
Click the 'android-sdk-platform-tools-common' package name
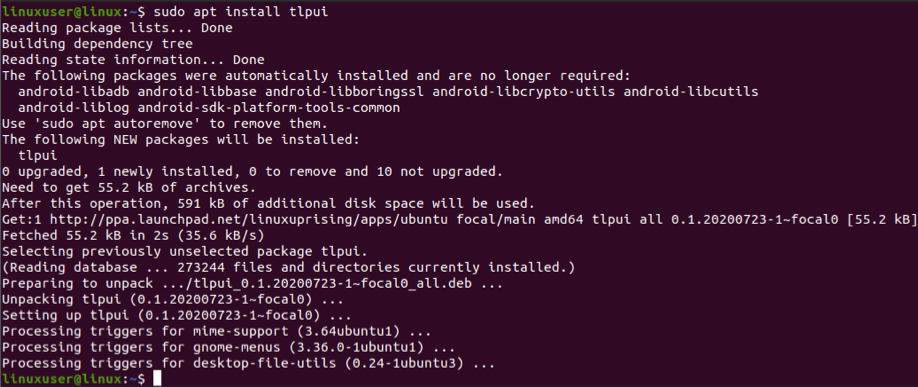[x=273, y=108]
